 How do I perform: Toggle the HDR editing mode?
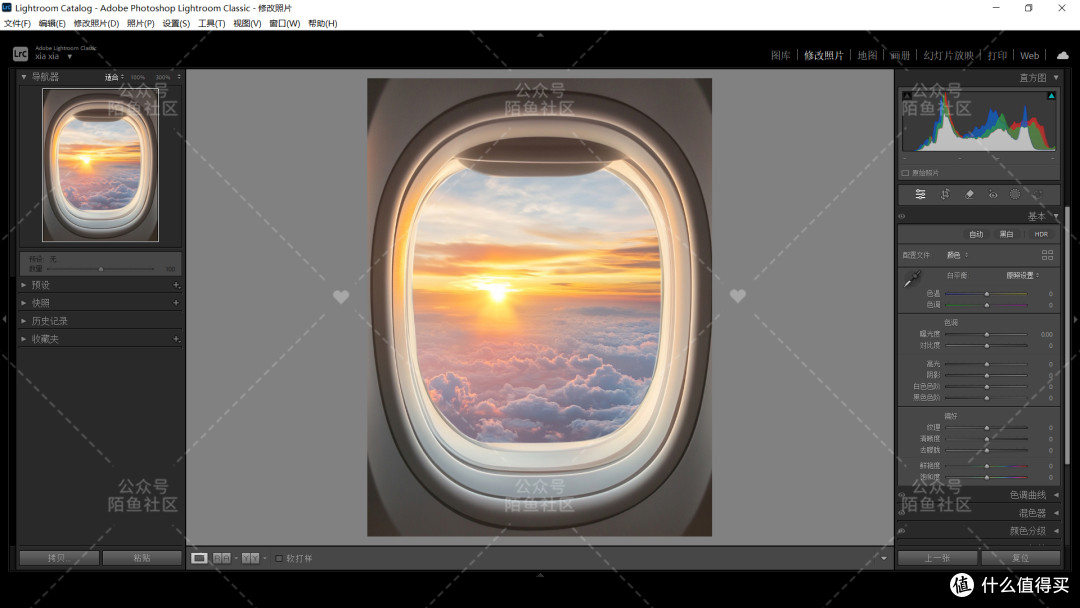[x=1041, y=234]
